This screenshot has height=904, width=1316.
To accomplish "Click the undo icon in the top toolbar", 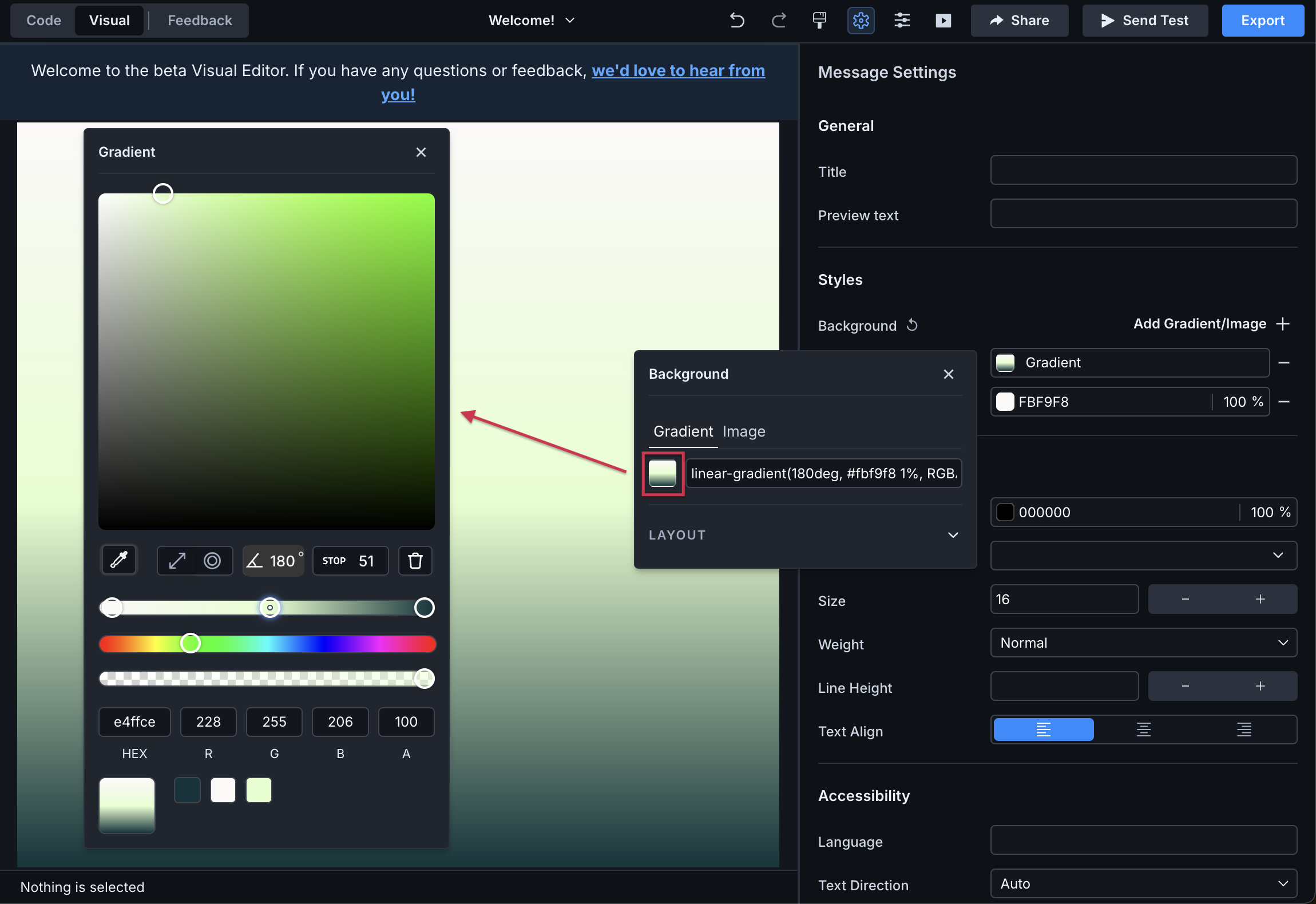I will tap(735, 19).
